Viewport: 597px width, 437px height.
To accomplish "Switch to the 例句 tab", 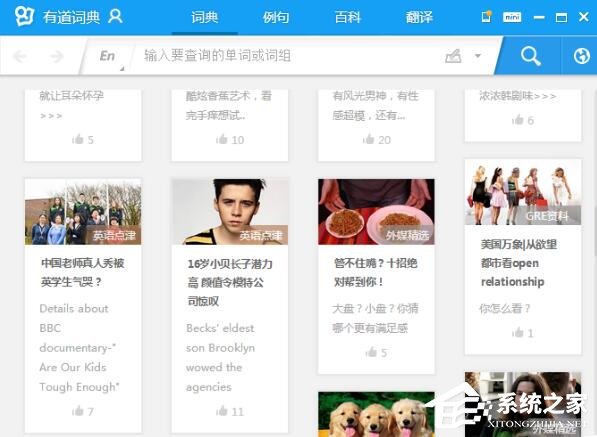I will tap(276, 17).
